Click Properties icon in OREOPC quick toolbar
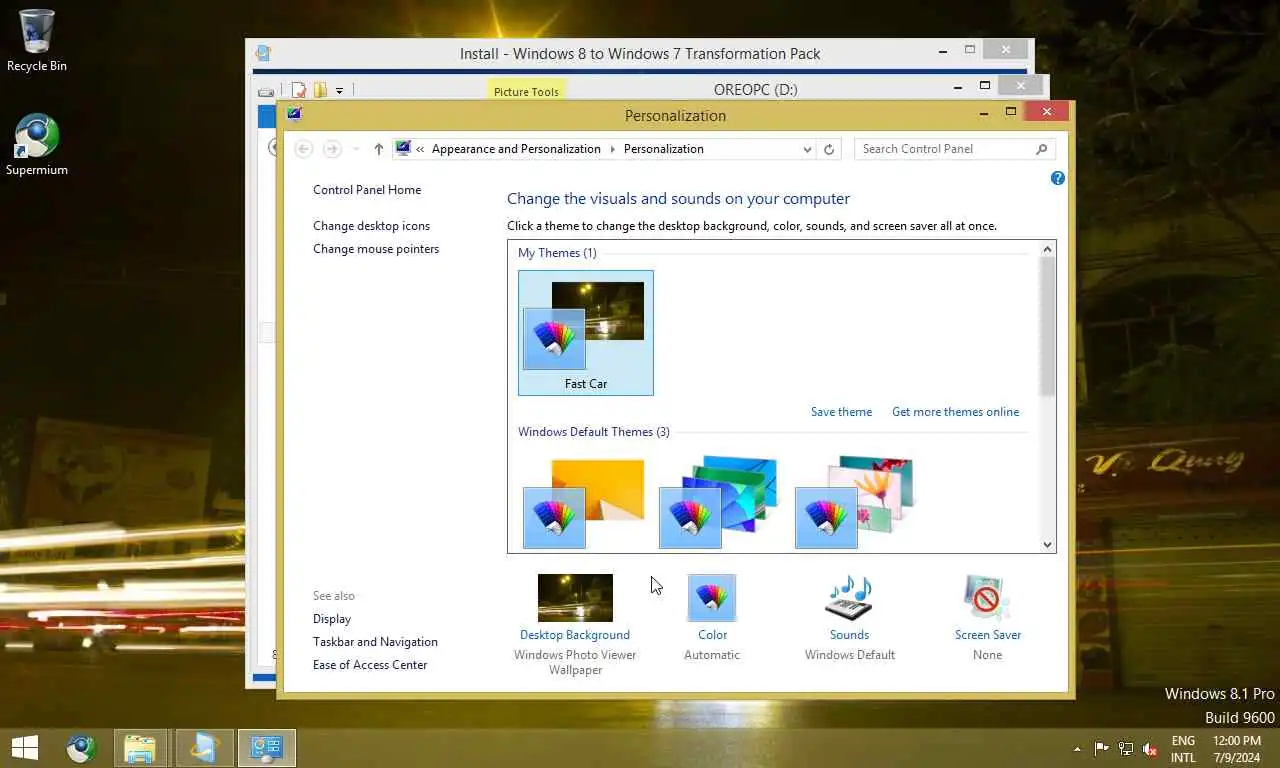The height and width of the screenshot is (768, 1280). (299, 91)
